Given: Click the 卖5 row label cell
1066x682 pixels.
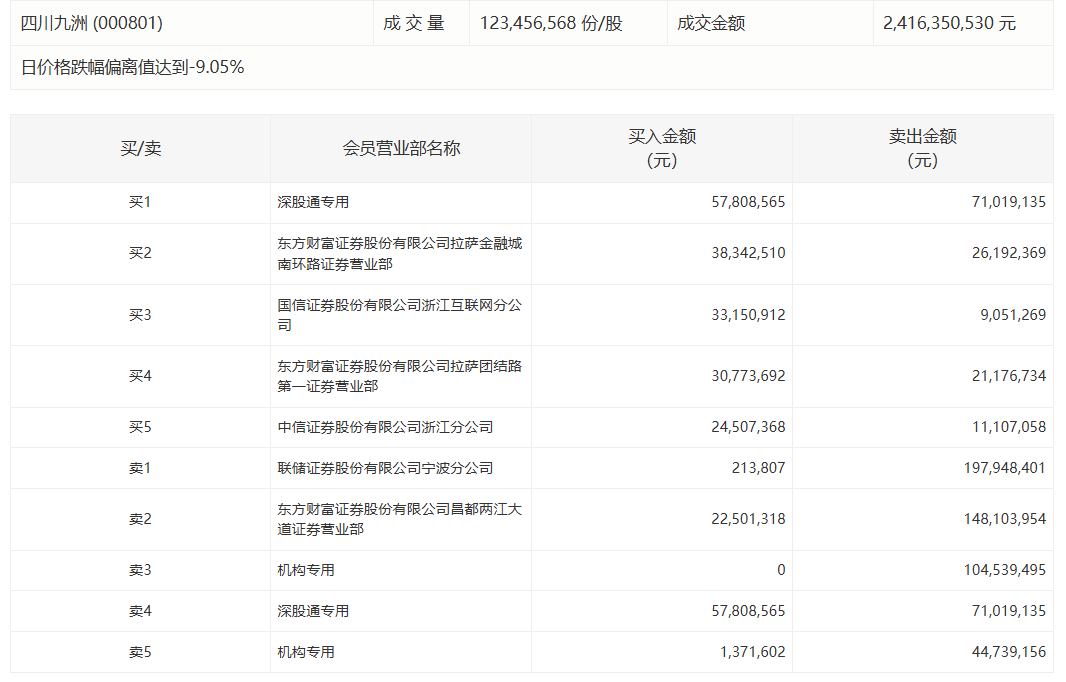Looking at the screenshot, I should [140, 652].
